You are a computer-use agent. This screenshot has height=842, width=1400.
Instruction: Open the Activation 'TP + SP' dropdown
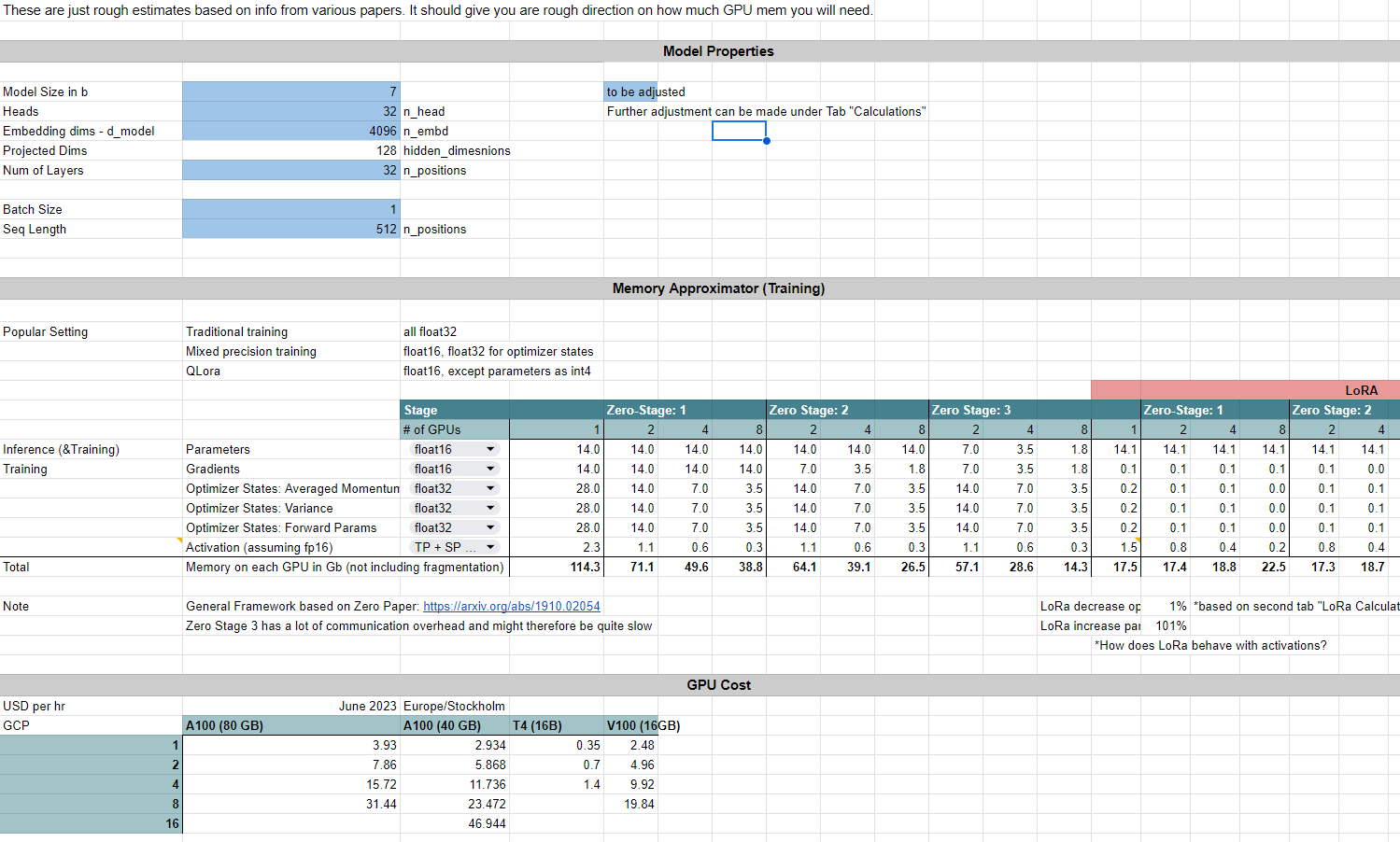pos(455,547)
